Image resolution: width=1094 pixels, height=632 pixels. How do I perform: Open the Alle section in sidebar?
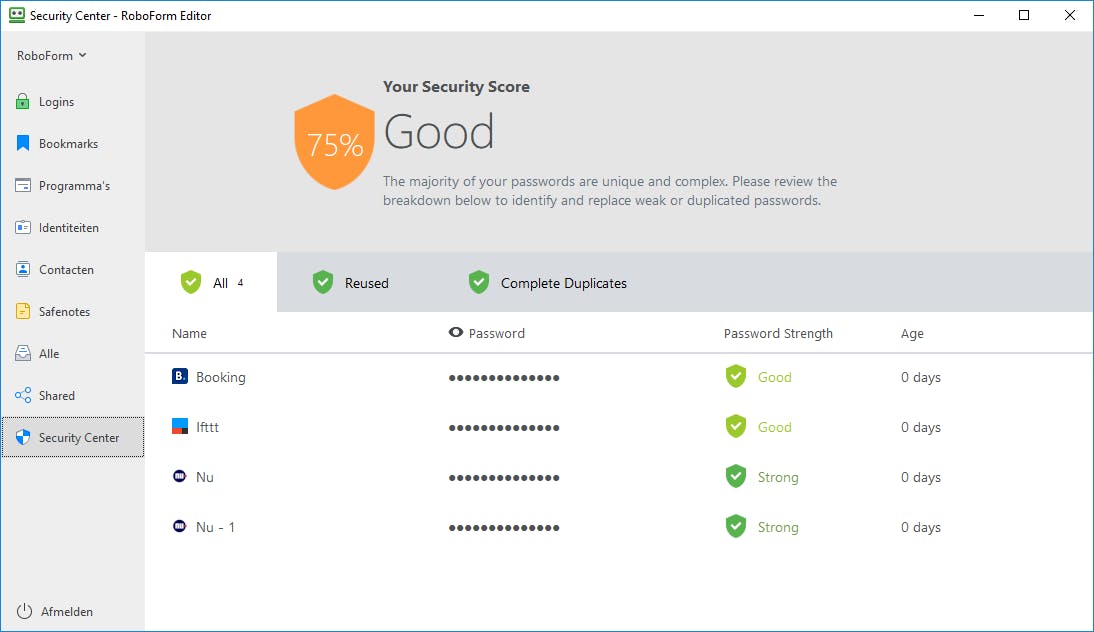coord(49,354)
